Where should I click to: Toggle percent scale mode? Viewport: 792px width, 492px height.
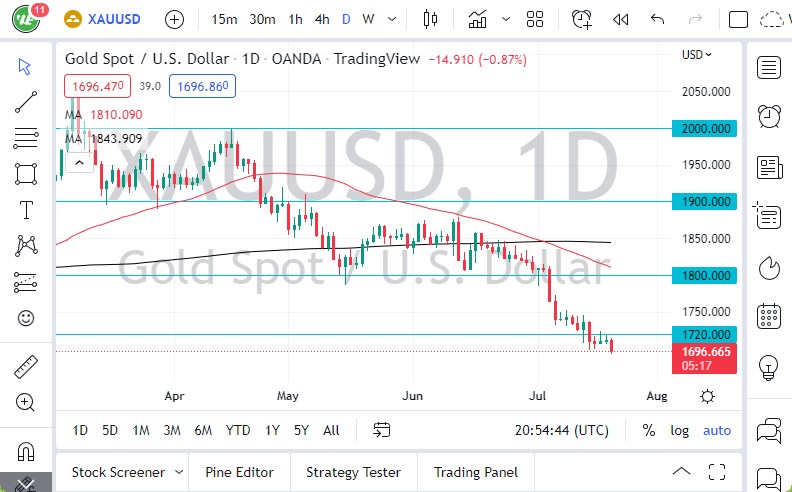coord(649,430)
